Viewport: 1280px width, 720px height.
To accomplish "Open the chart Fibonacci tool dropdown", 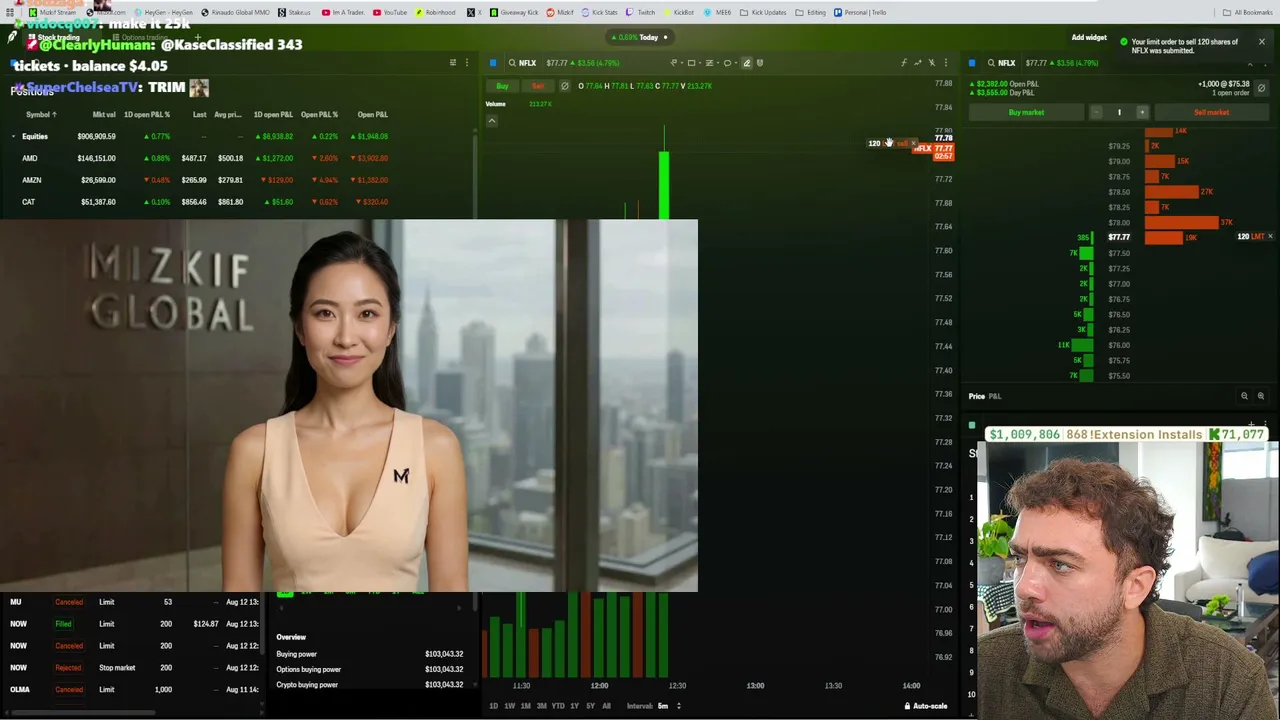I will pos(711,63).
